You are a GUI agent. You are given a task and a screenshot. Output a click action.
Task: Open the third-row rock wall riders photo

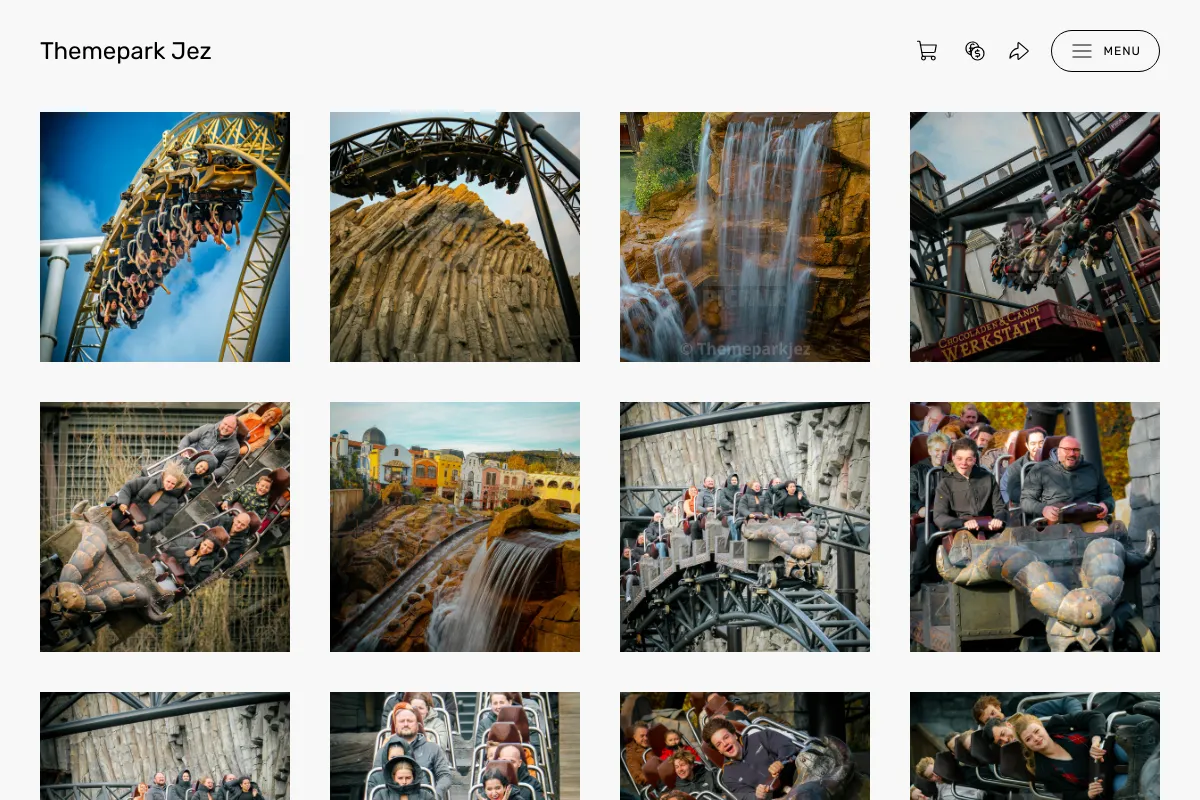tap(165, 746)
